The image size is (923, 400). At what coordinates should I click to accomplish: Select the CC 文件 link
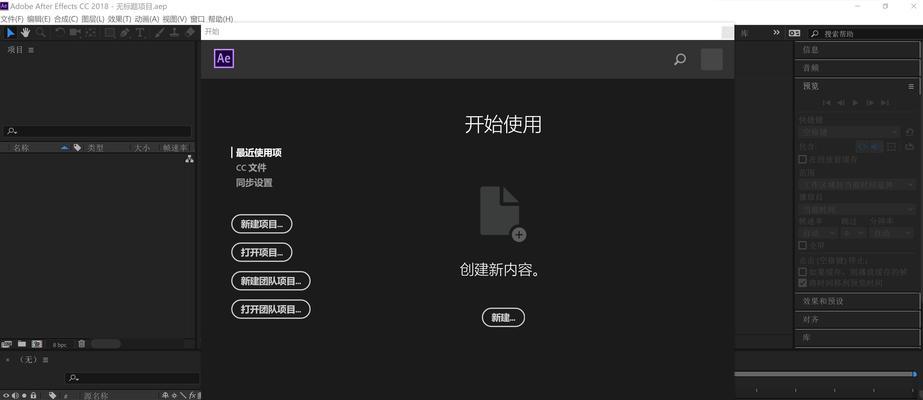coord(251,168)
